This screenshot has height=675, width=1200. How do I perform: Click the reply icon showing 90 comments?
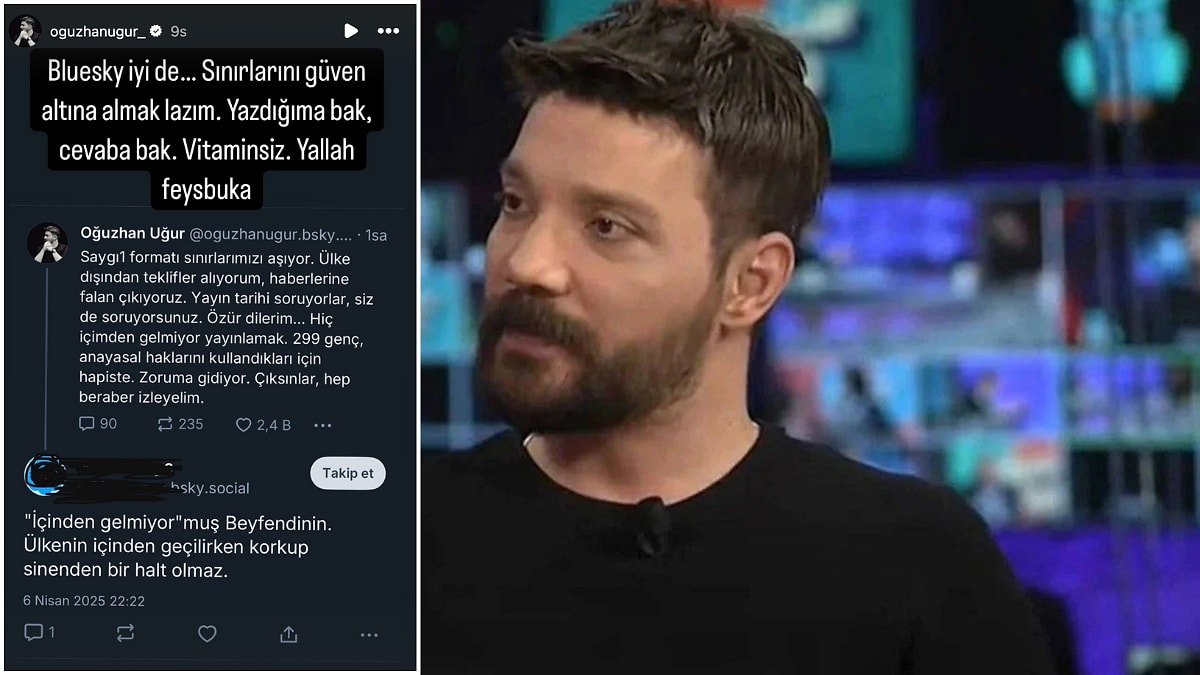(x=87, y=424)
